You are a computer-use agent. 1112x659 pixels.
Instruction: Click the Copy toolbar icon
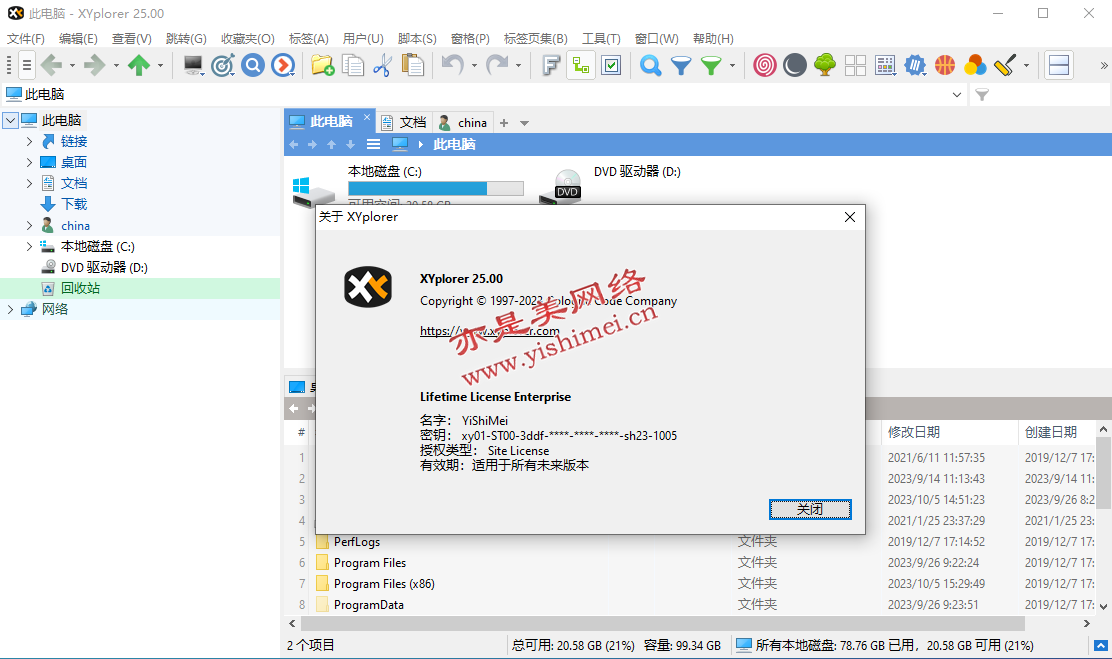click(x=352, y=65)
